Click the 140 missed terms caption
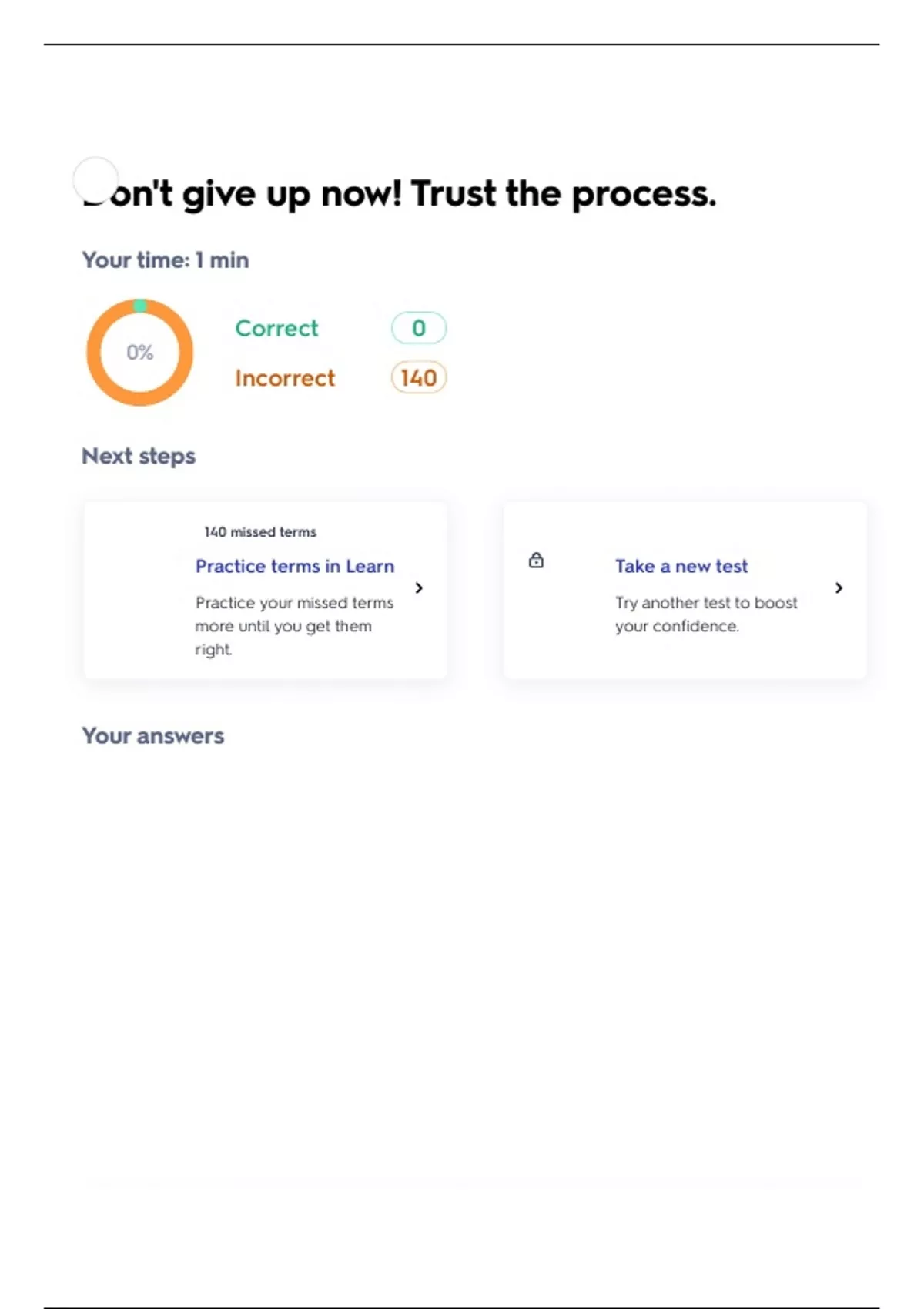 click(260, 532)
